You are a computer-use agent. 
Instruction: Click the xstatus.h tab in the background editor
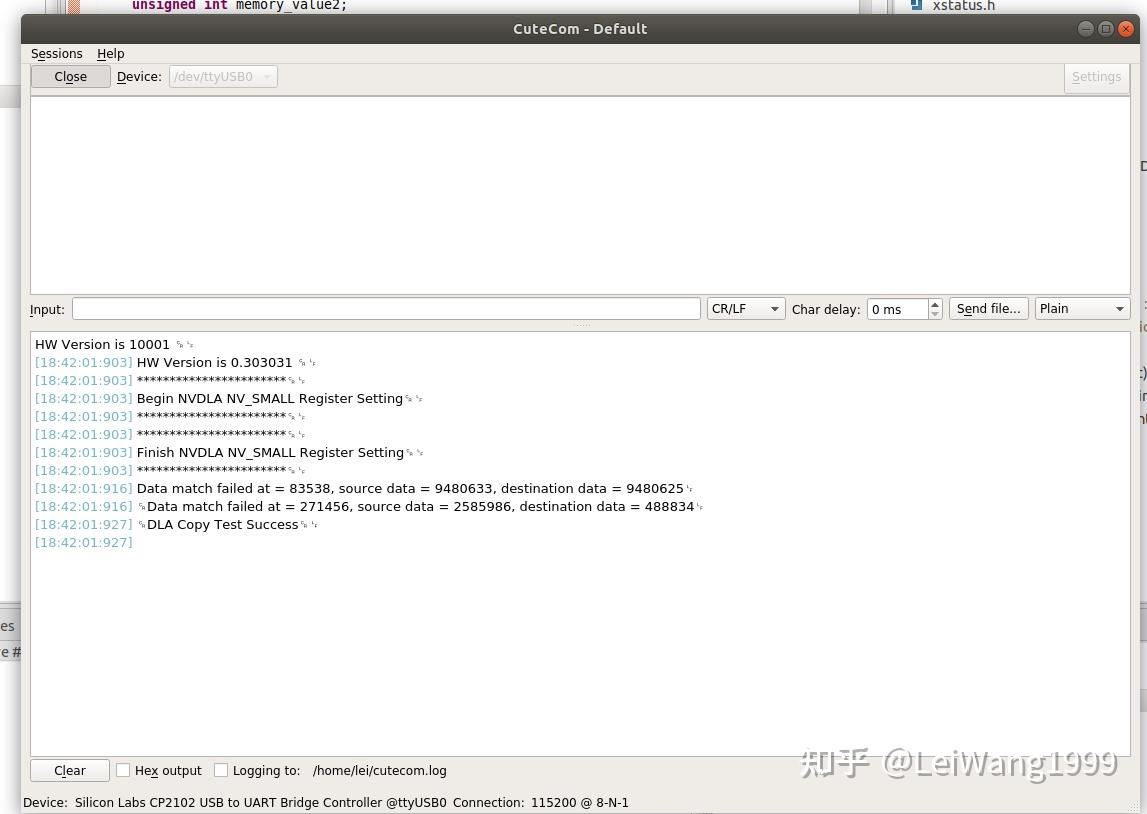coord(963,6)
